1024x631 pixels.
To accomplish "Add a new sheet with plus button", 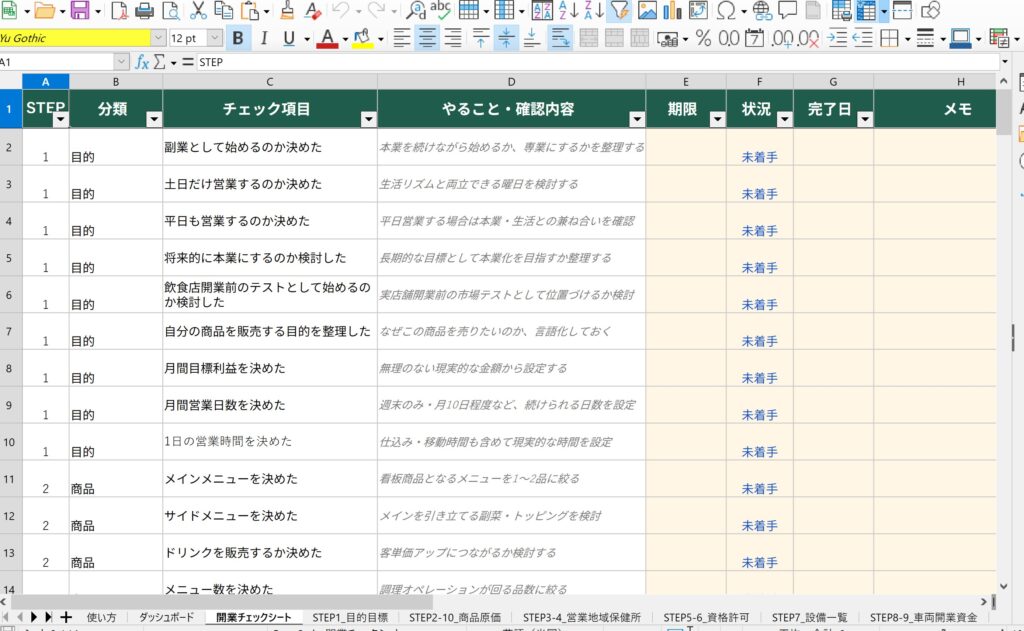I will (x=66, y=617).
